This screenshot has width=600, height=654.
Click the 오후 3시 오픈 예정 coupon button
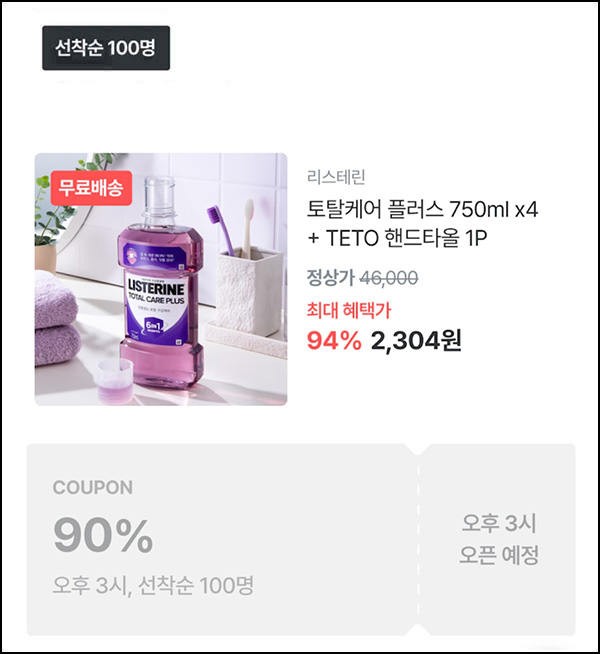(498, 539)
